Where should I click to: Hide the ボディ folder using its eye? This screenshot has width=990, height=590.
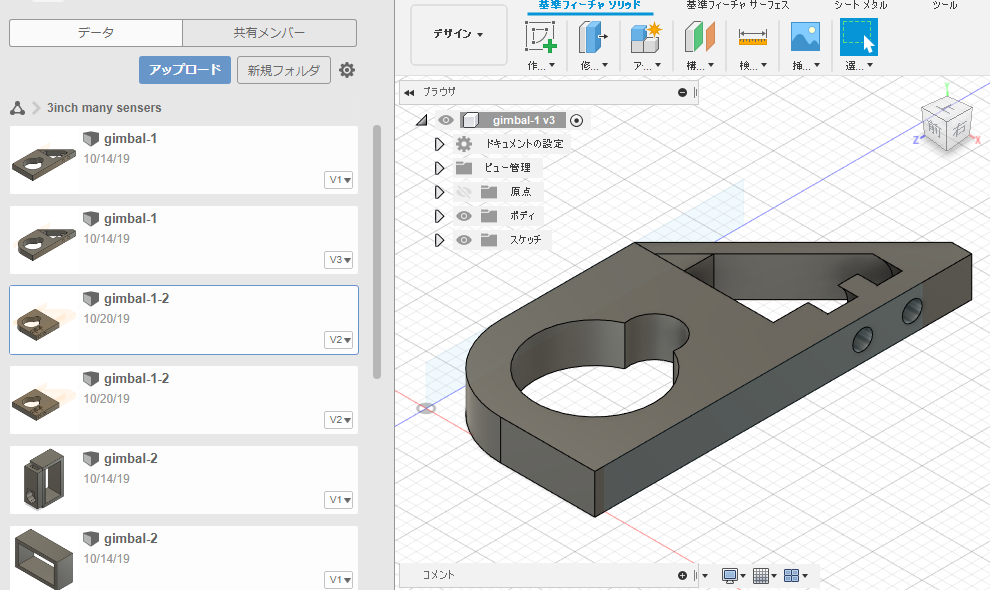pos(464,216)
